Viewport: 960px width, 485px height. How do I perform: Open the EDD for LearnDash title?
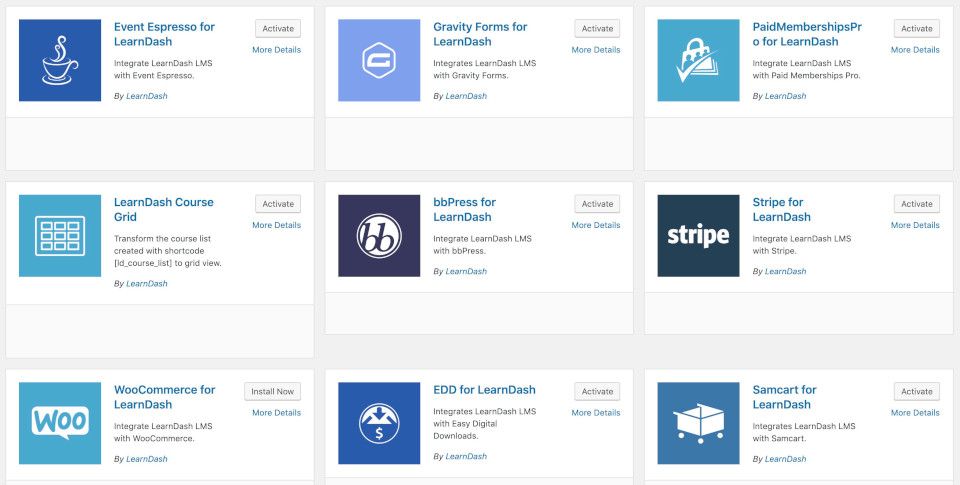pyautogui.click(x=484, y=389)
